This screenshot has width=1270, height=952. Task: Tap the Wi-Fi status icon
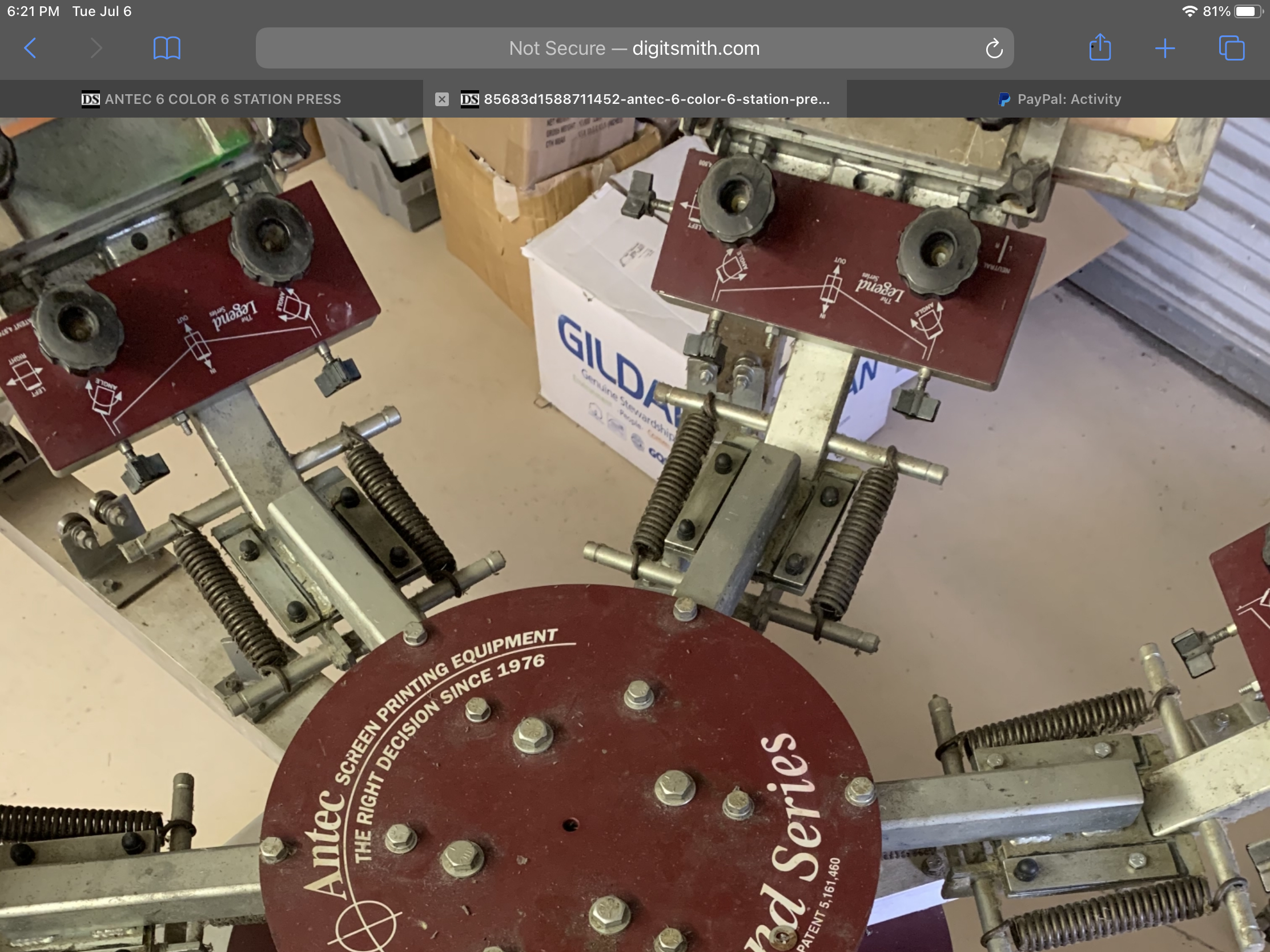coord(1189,11)
